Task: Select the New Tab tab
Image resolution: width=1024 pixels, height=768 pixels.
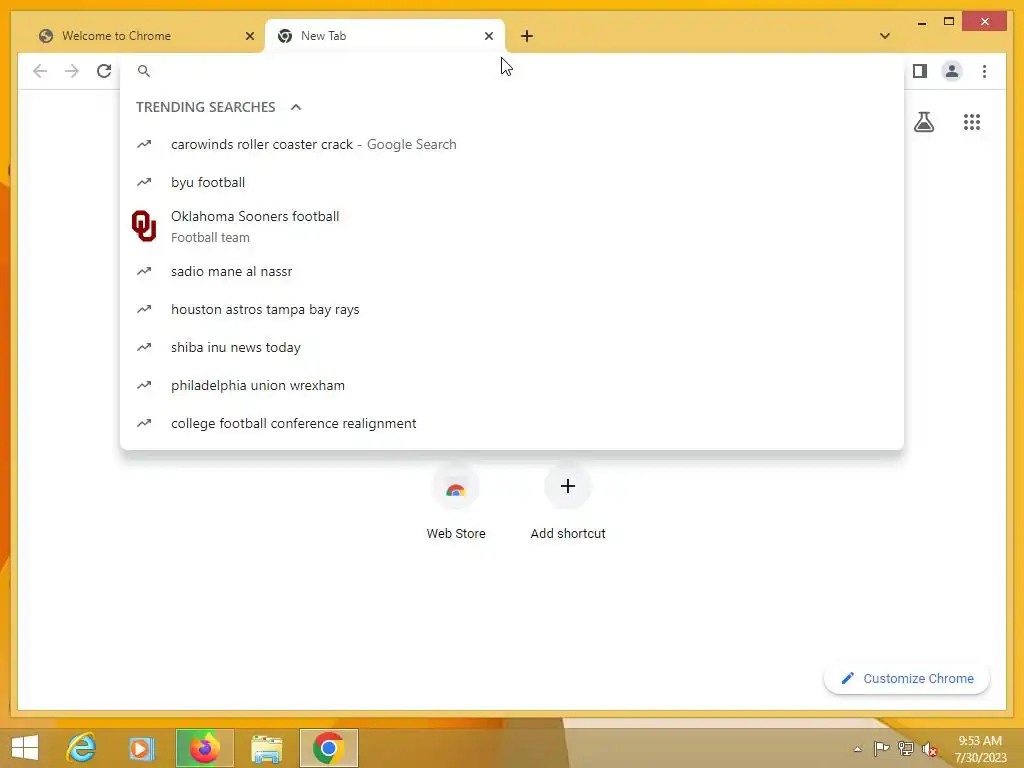Action: point(385,36)
